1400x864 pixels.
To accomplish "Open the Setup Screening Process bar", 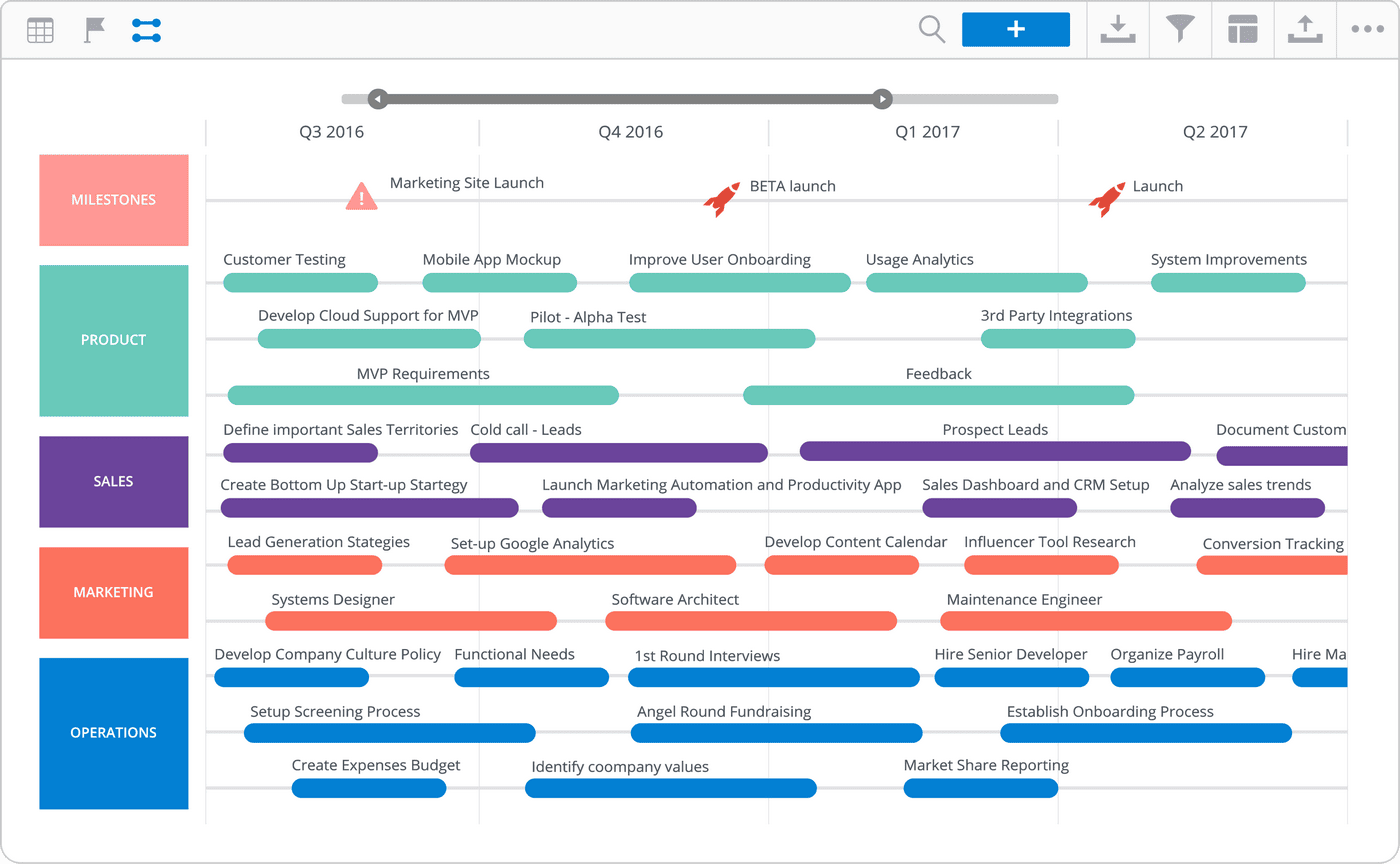I will [390, 733].
